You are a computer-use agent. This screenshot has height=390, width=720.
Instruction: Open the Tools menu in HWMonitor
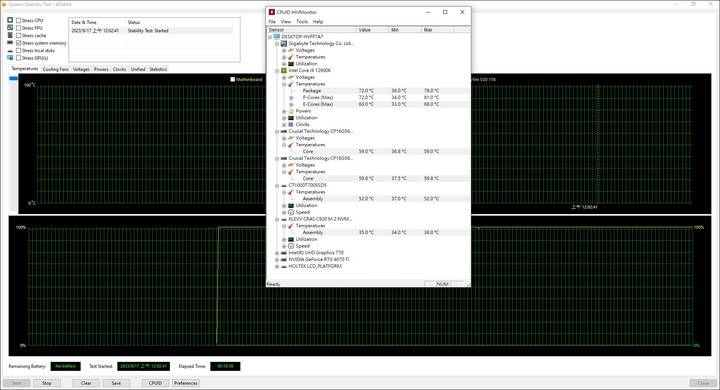point(302,22)
